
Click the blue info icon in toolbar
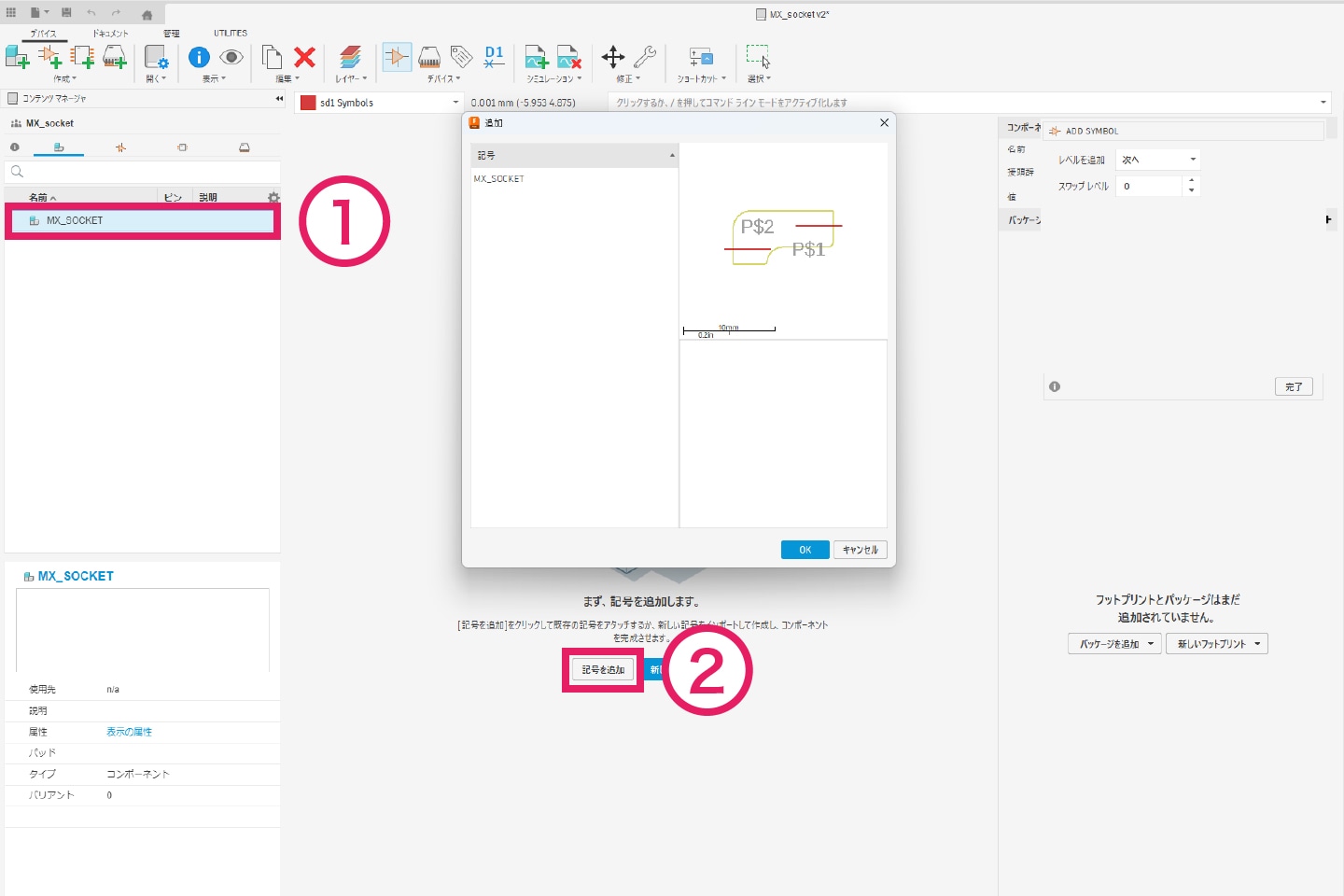[199, 57]
